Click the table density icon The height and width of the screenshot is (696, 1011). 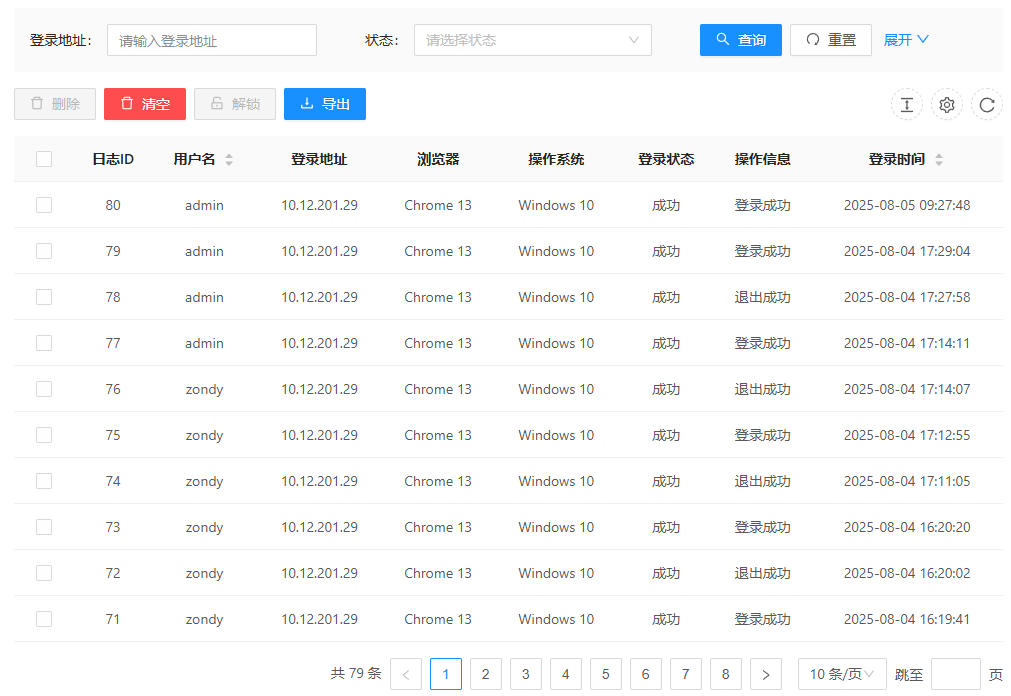(x=906, y=104)
